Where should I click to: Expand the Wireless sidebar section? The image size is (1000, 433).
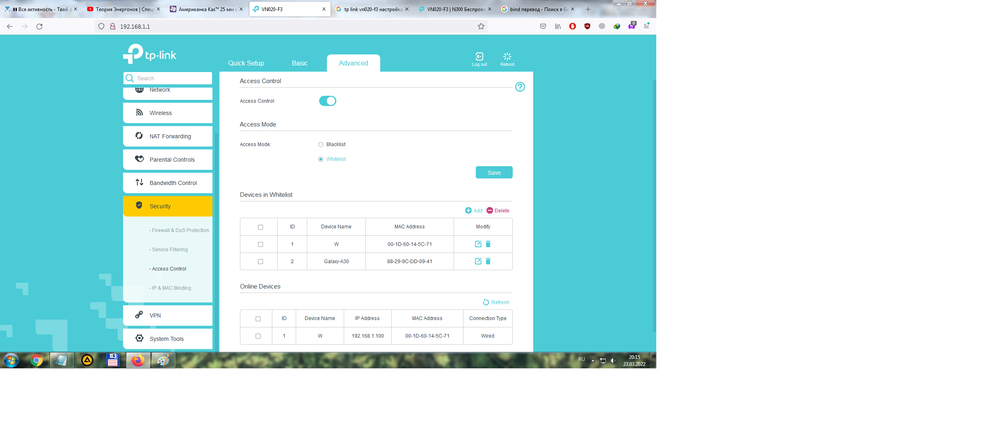167,113
